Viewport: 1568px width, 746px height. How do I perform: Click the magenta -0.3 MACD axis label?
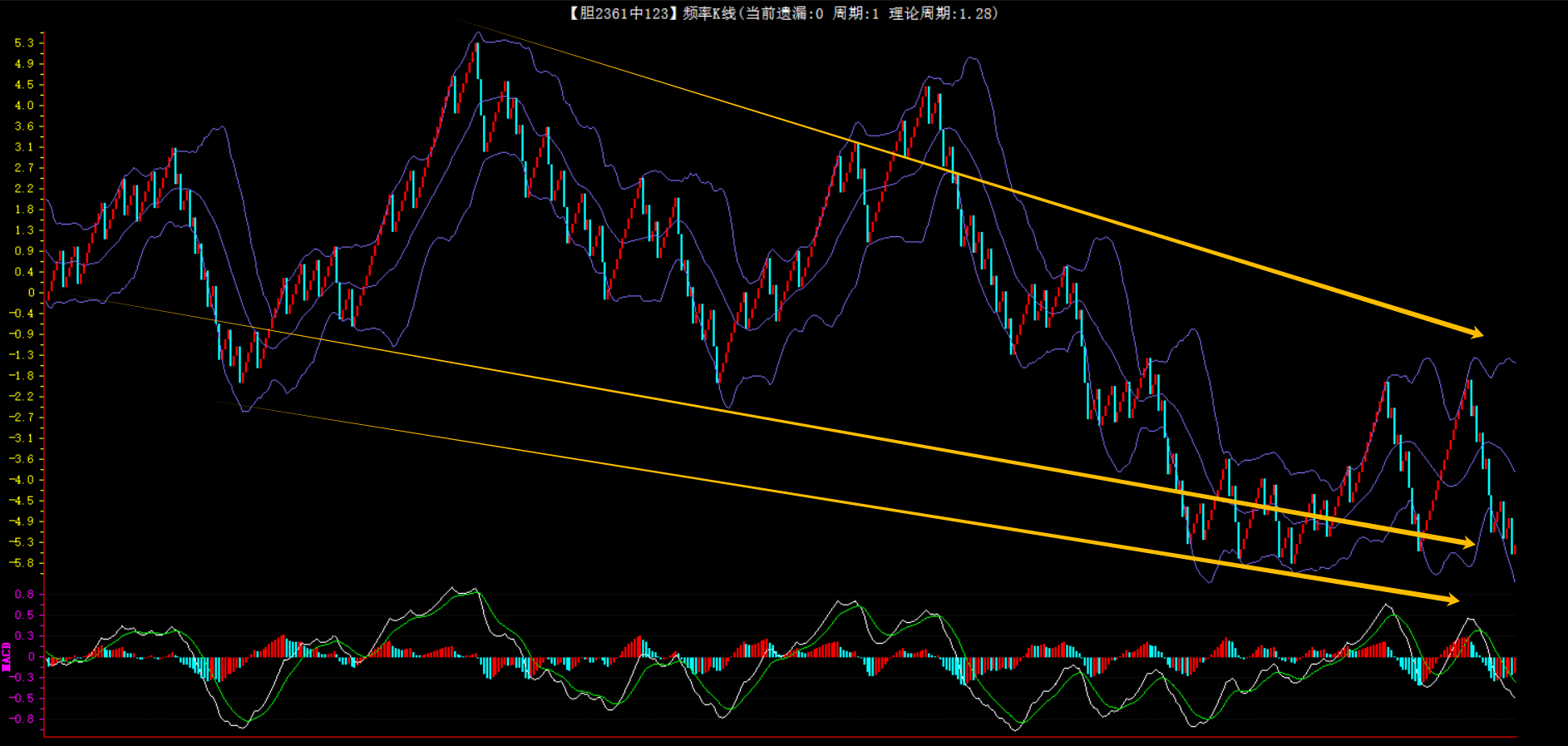(x=22, y=678)
